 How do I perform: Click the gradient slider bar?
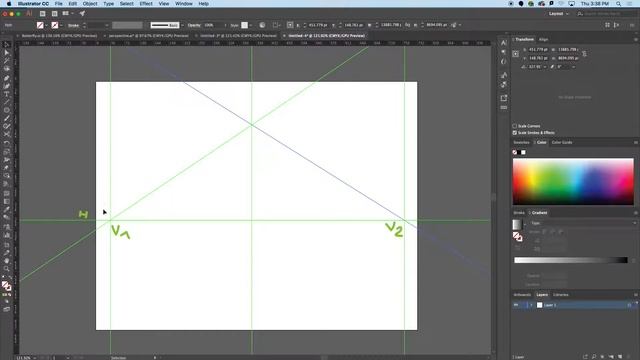(x=571, y=260)
